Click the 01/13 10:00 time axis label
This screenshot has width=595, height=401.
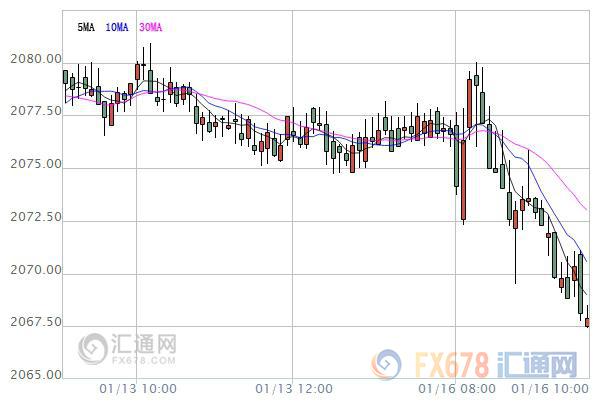click(138, 389)
